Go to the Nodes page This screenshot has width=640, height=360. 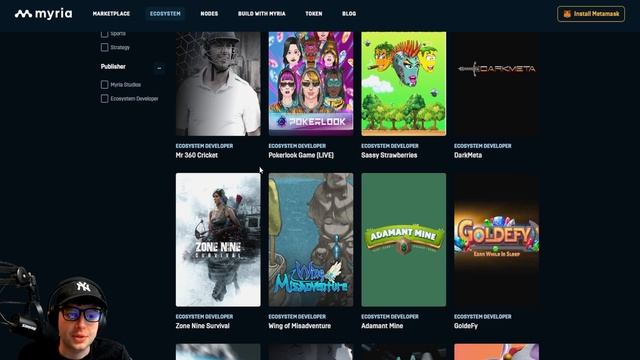209,13
